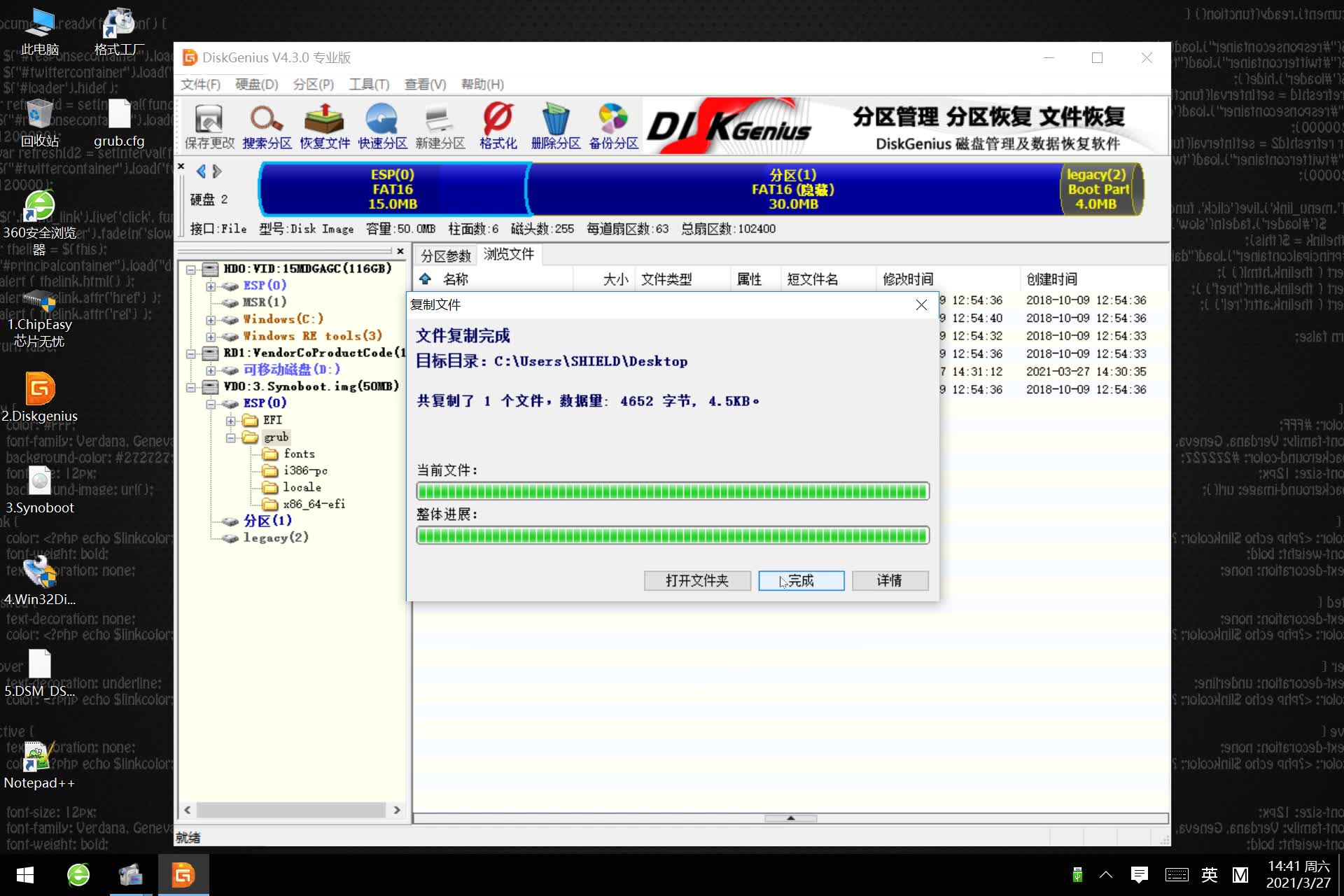Click the input method 英 tray indicator
1344x896 pixels.
click(x=1209, y=875)
